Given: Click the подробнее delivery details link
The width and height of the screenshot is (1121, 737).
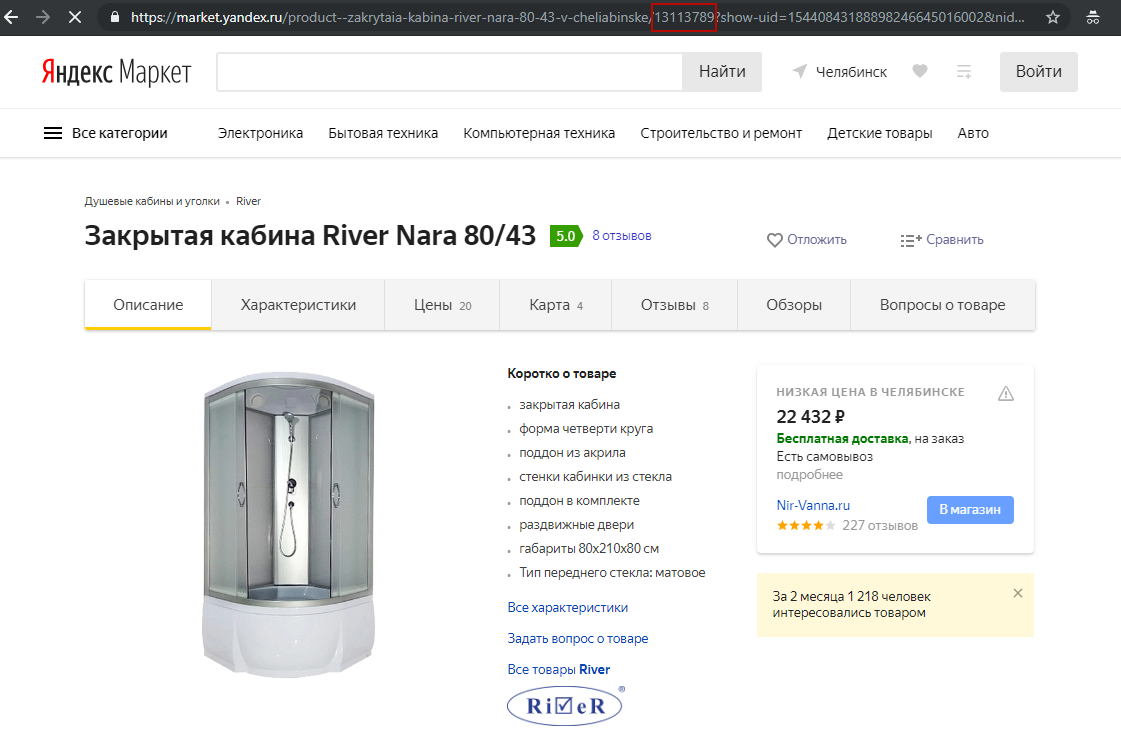Looking at the screenshot, I should click(x=809, y=475).
